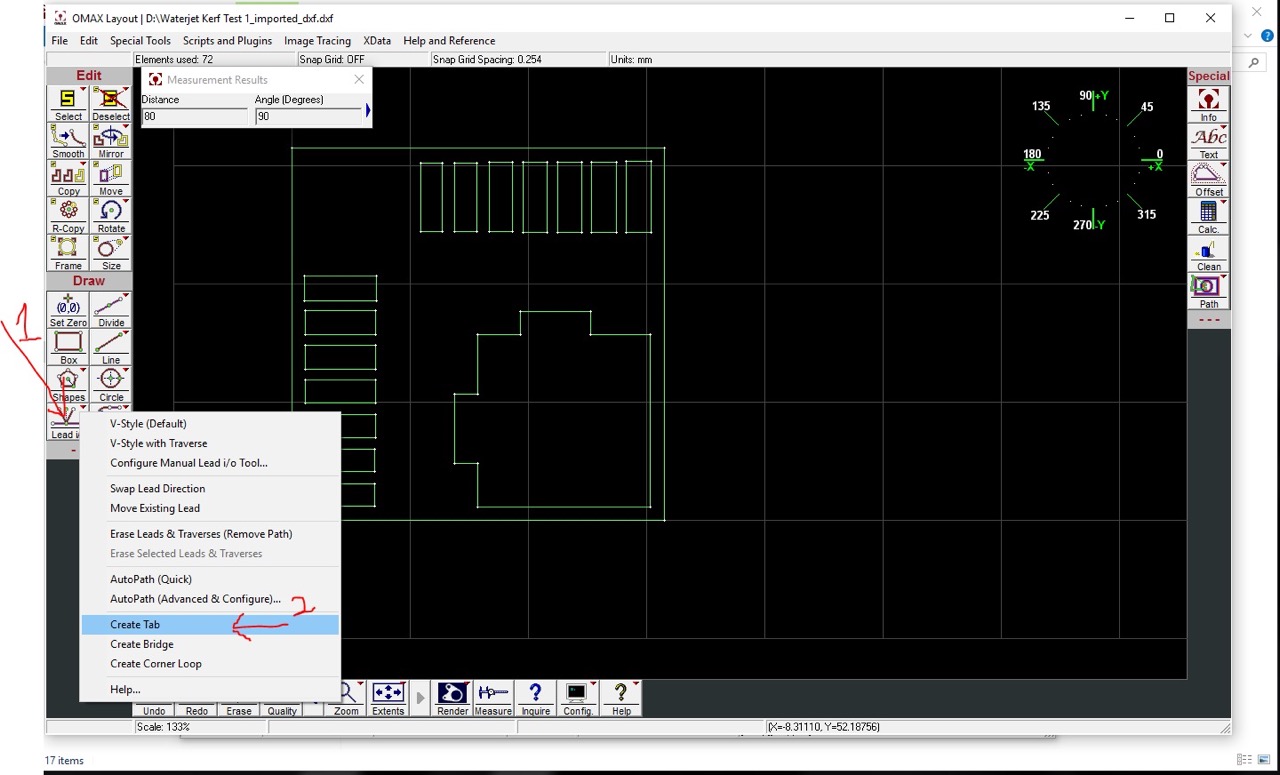Select the Circle draw tool
The width and height of the screenshot is (1280, 775).
[x=111, y=384]
